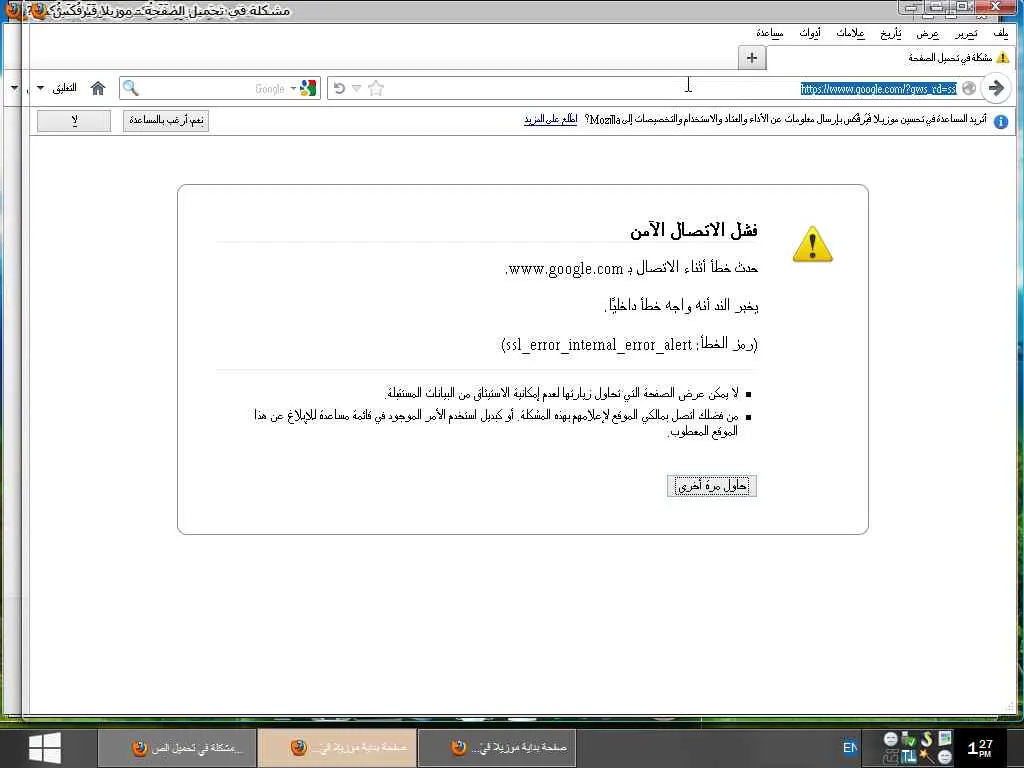
Task: Open the search engine dropdown arrow beside Google
Action: pos(294,88)
